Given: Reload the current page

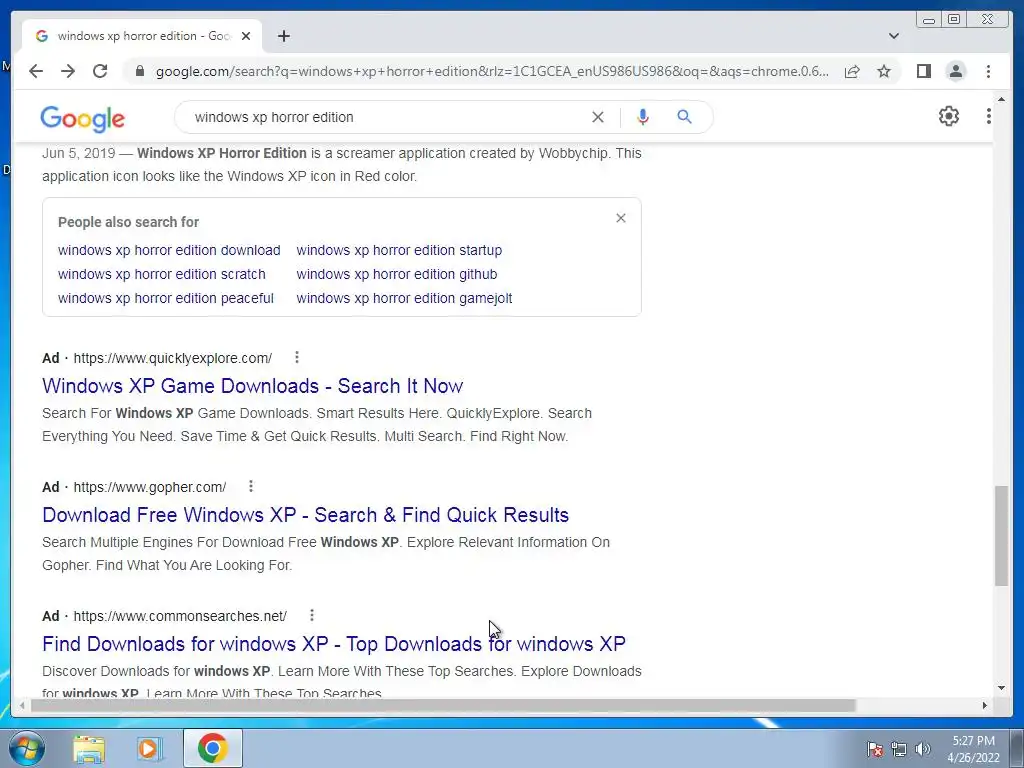Looking at the screenshot, I should click(x=100, y=71).
